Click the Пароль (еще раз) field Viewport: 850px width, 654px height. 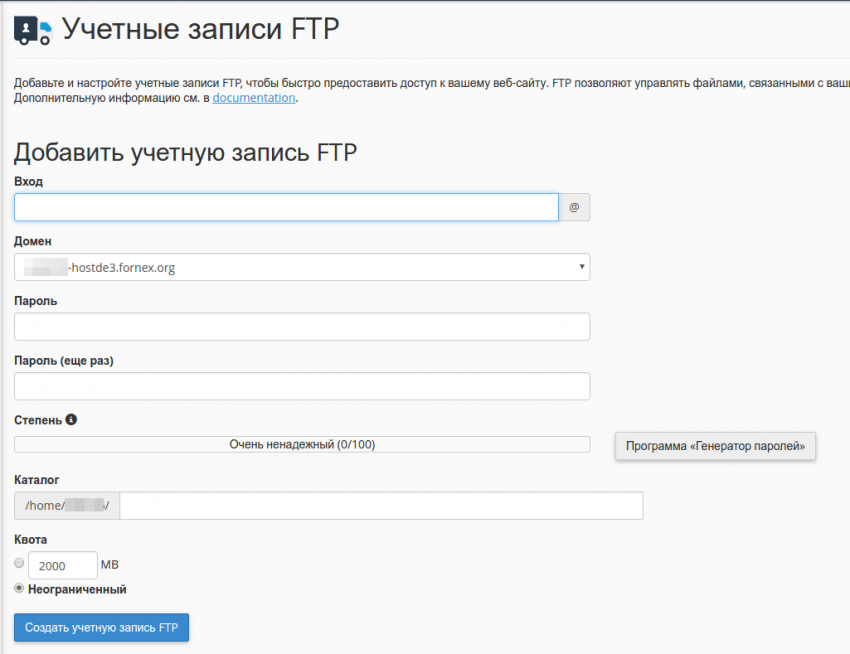coord(300,385)
